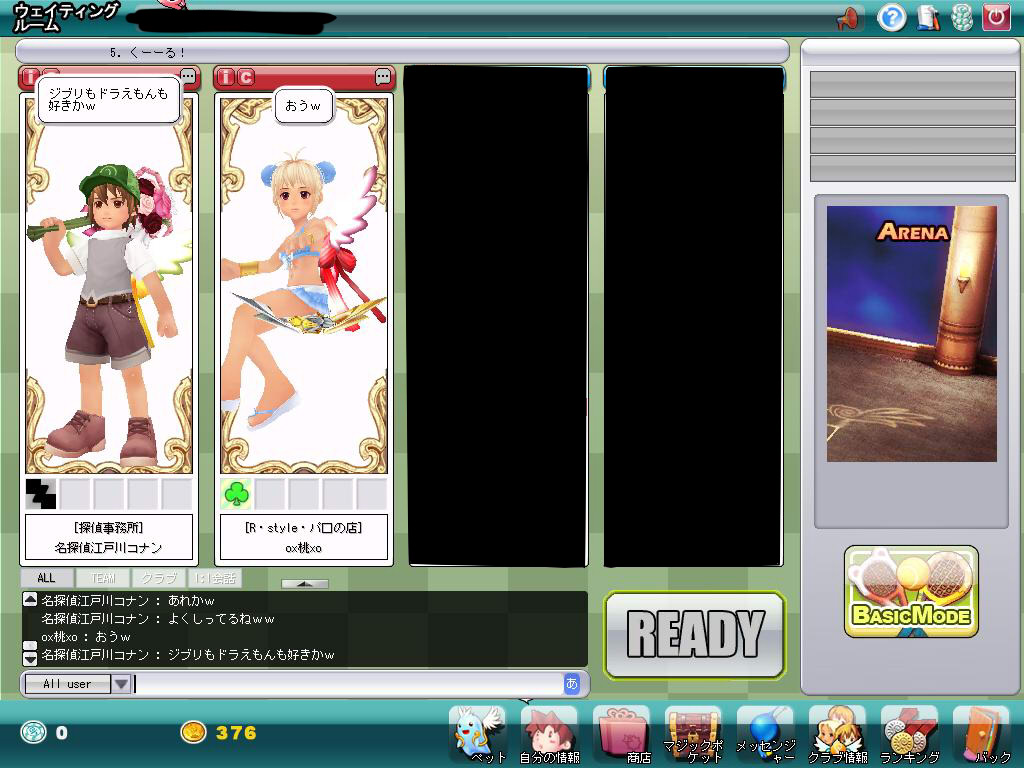1024x768 pixels.
Task: Select the クラブ chat tab
Action: 158,578
